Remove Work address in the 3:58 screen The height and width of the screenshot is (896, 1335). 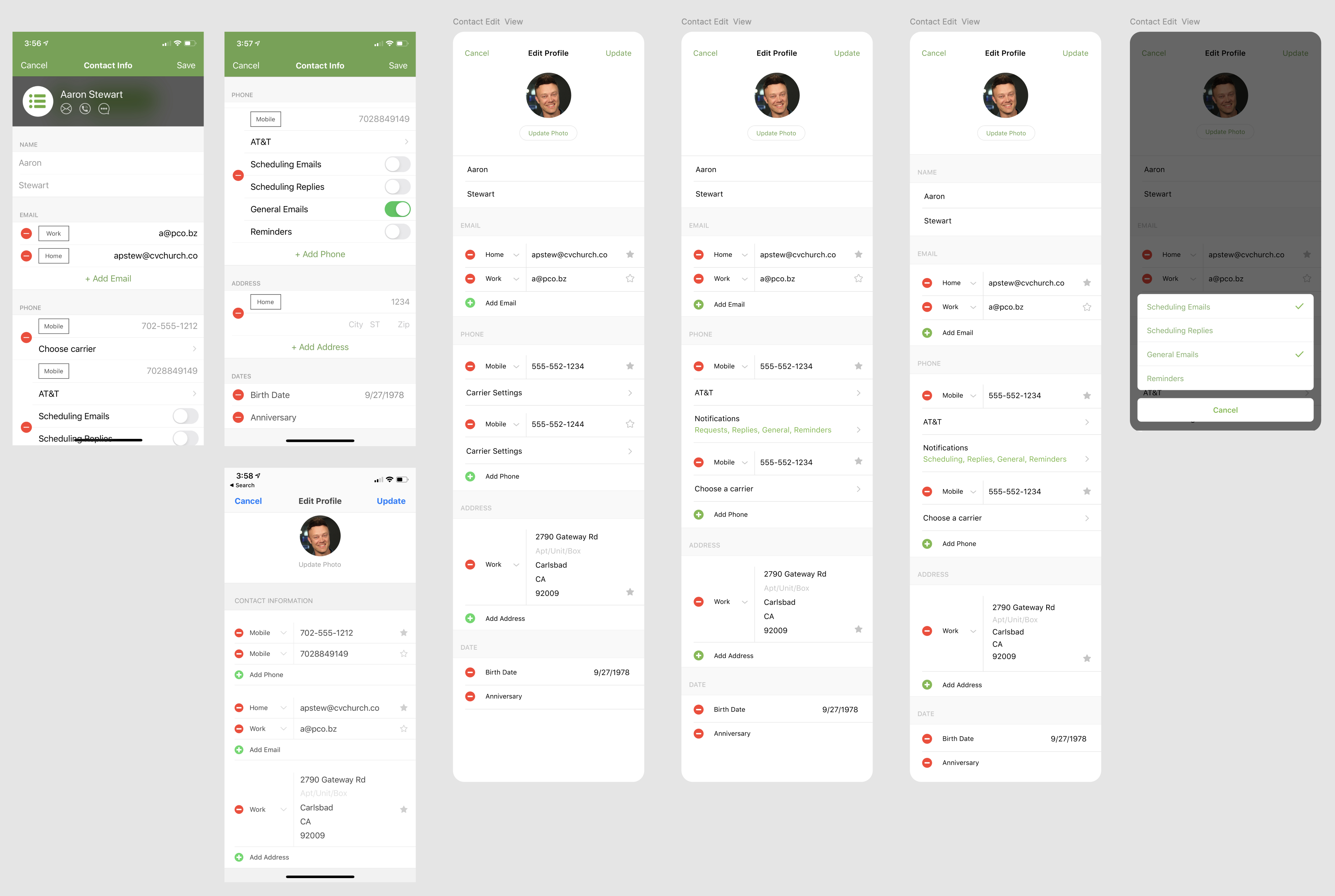point(239,809)
